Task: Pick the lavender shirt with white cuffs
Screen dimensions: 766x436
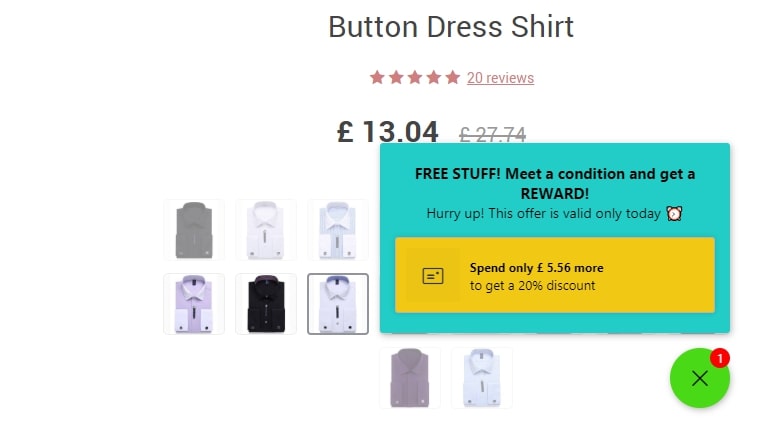Action: click(193, 304)
